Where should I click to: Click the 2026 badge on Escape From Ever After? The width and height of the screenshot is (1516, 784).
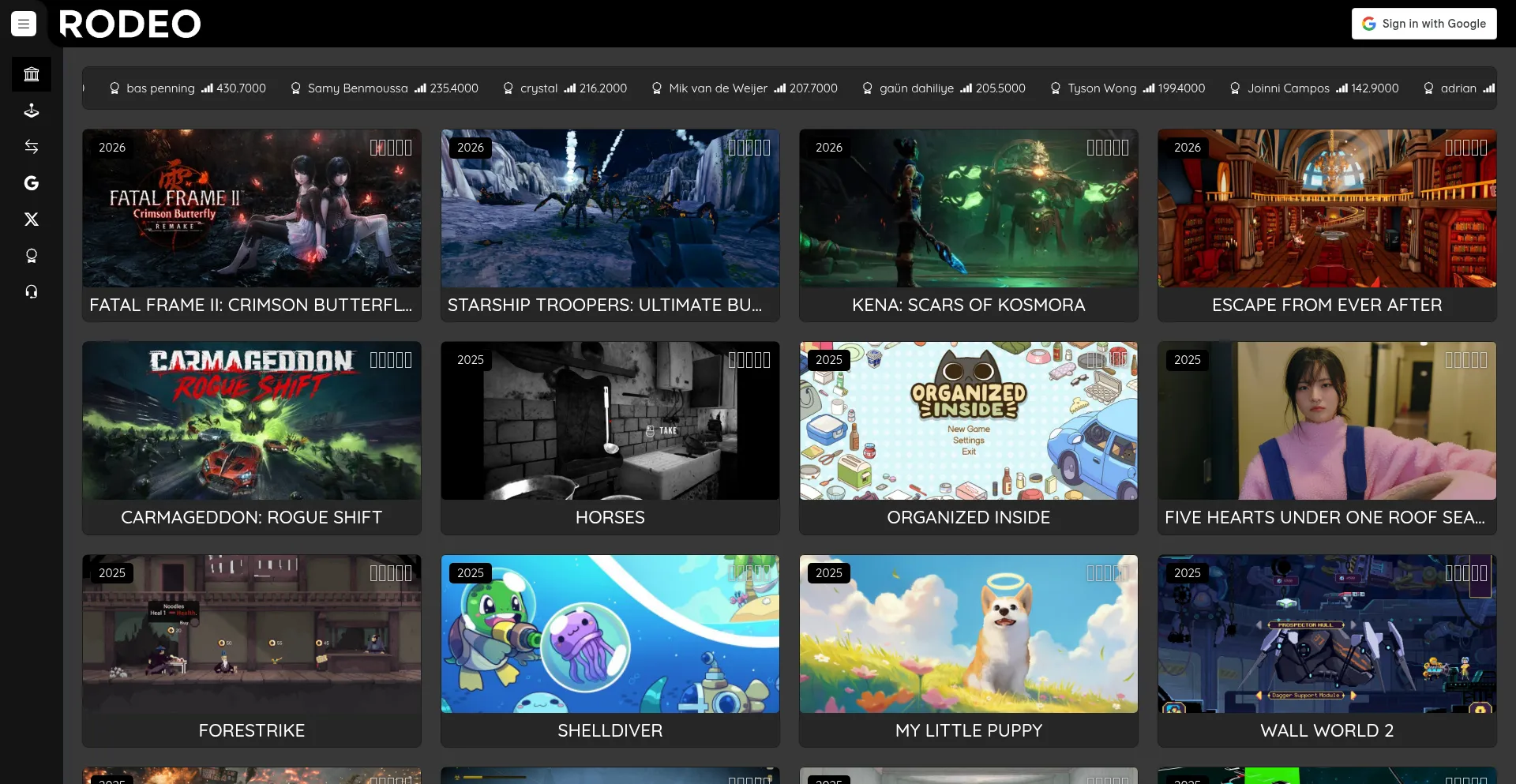(1188, 148)
